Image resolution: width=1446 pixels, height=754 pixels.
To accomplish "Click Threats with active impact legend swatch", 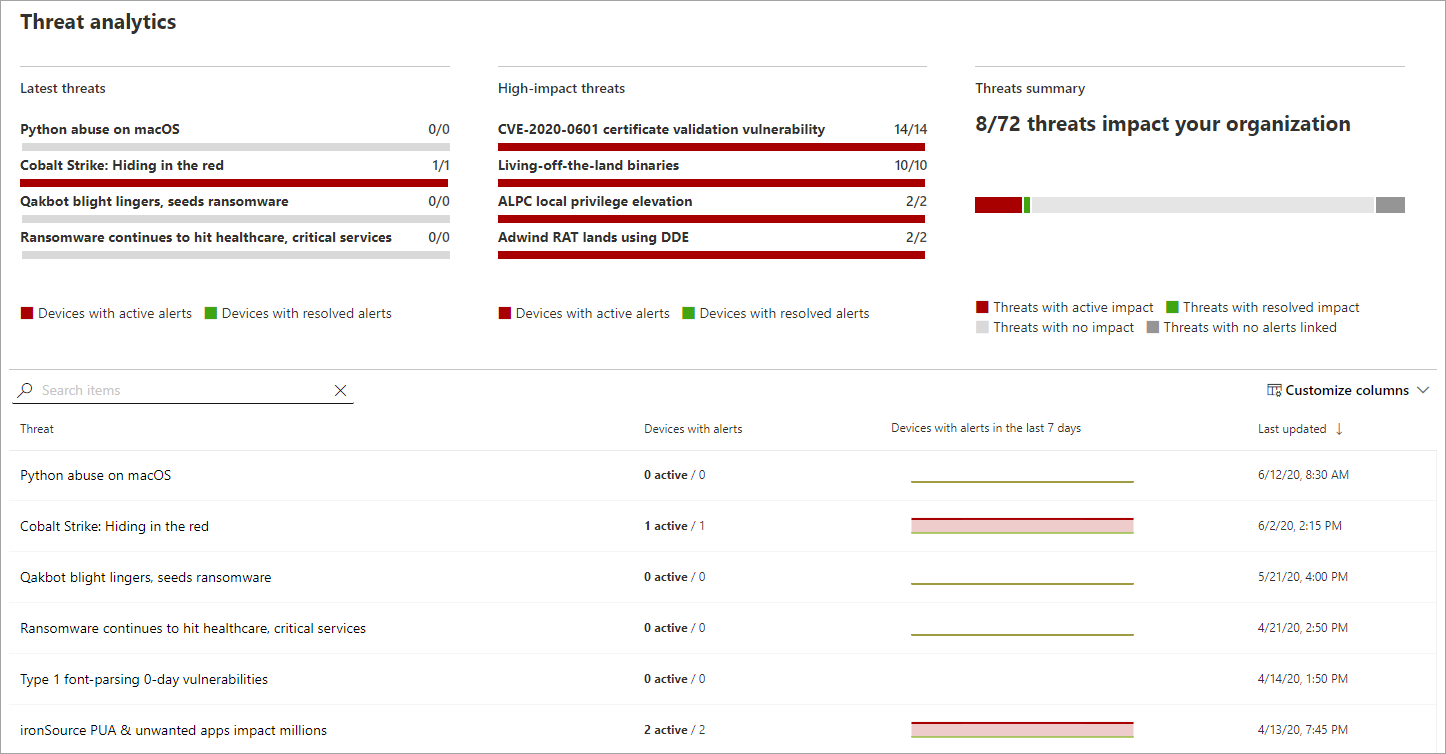I will point(982,307).
